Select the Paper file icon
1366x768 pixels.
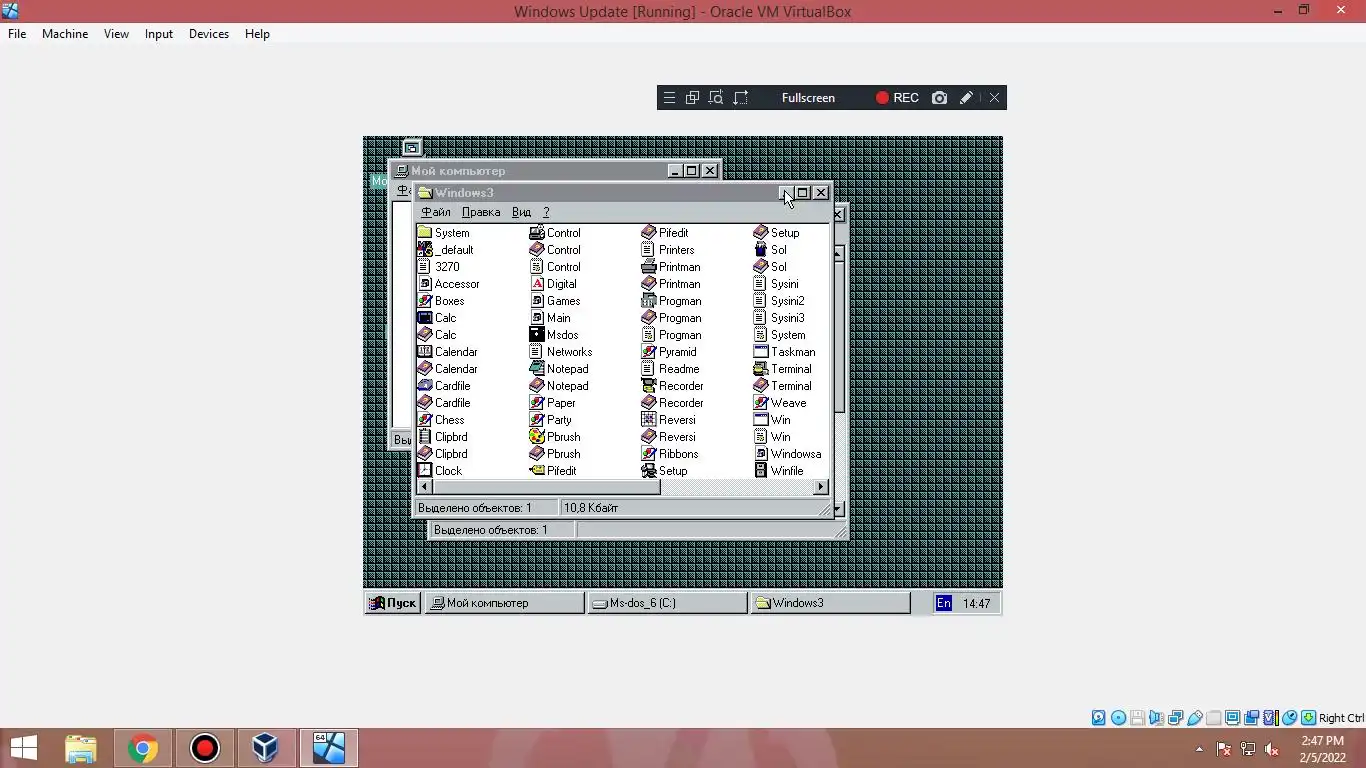pyautogui.click(x=553, y=403)
